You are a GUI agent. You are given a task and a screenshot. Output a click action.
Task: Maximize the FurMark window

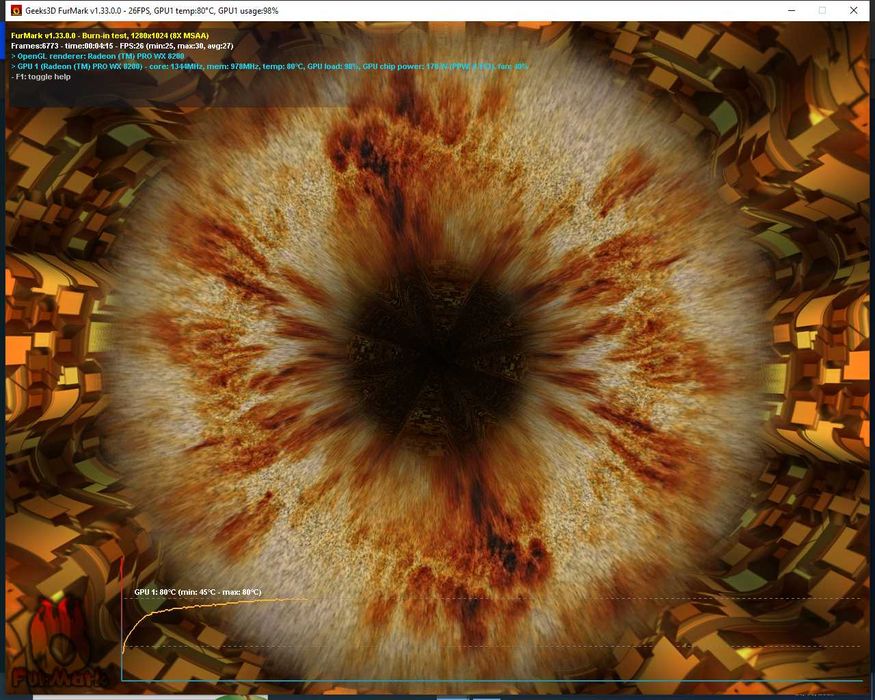click(822, 11)
